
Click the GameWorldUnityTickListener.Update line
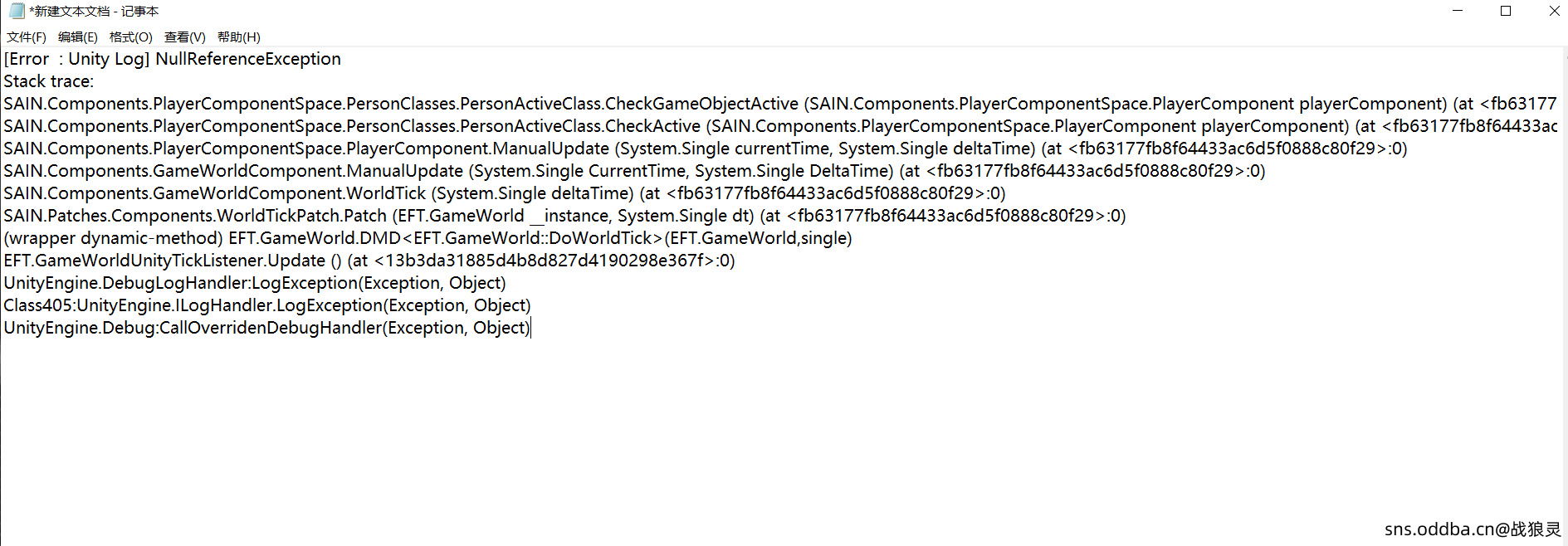(x=369, y=261)
